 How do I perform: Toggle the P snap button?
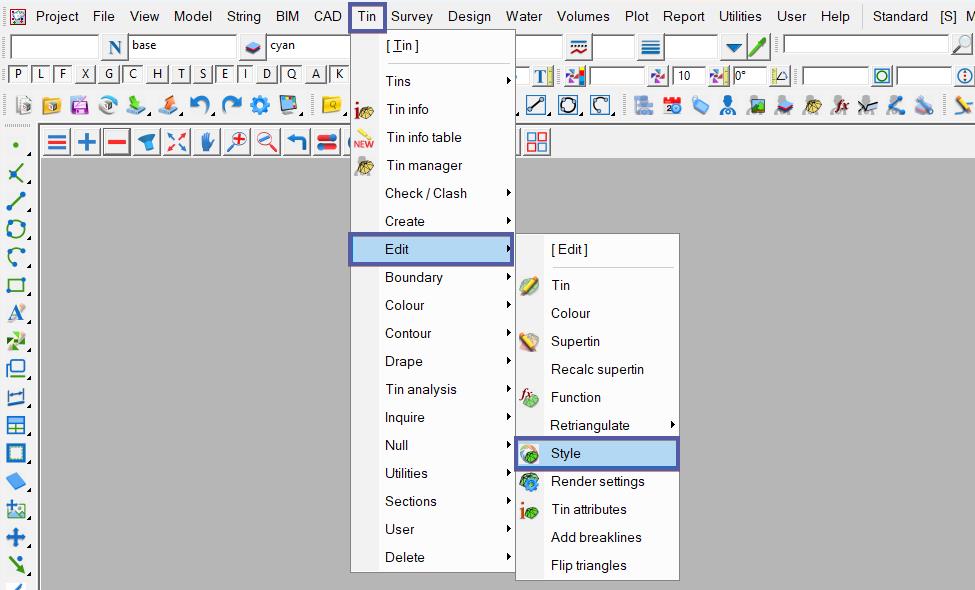[x=18, y=74]
